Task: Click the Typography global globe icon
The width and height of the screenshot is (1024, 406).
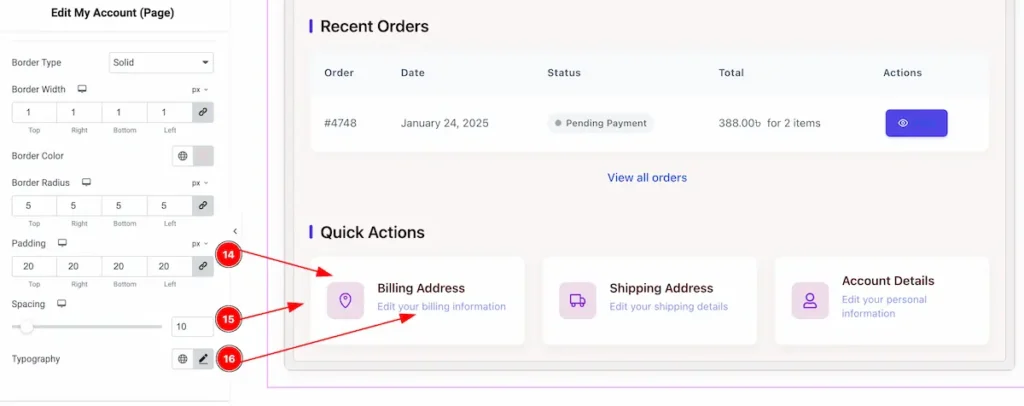Action: pos(183,359)
